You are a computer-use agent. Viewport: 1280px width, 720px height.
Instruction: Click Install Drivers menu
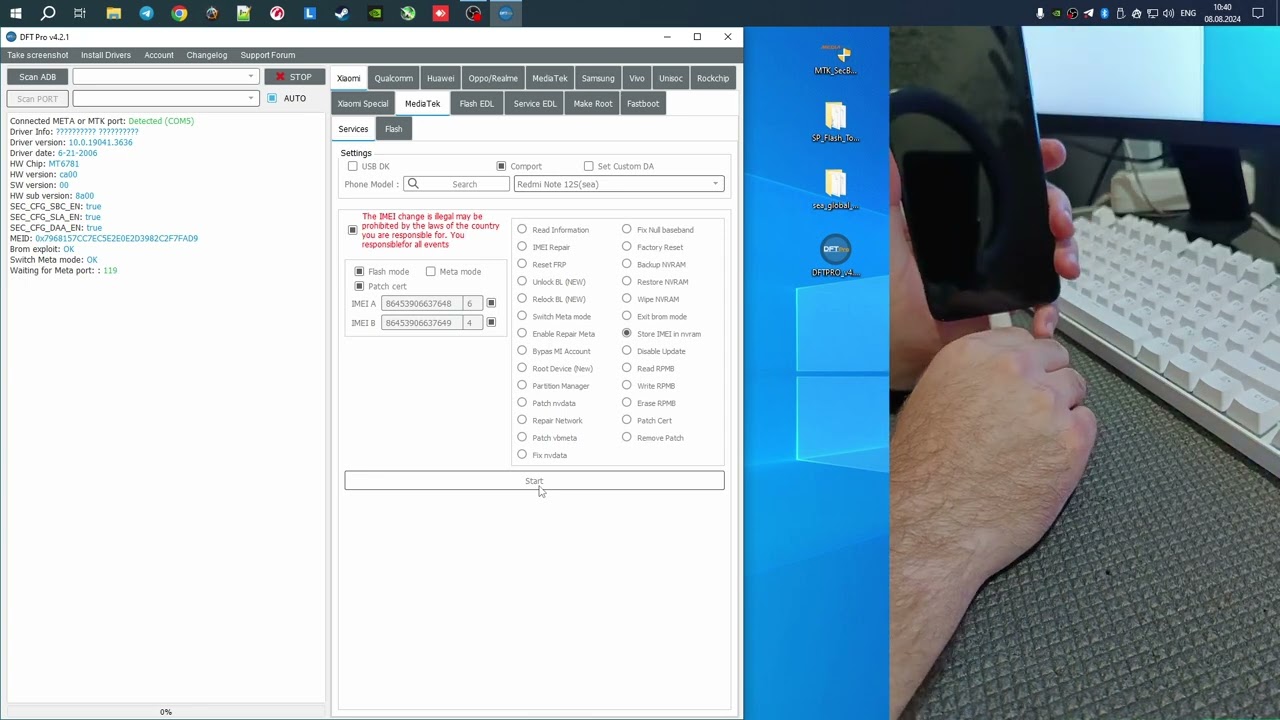[106, 55]
